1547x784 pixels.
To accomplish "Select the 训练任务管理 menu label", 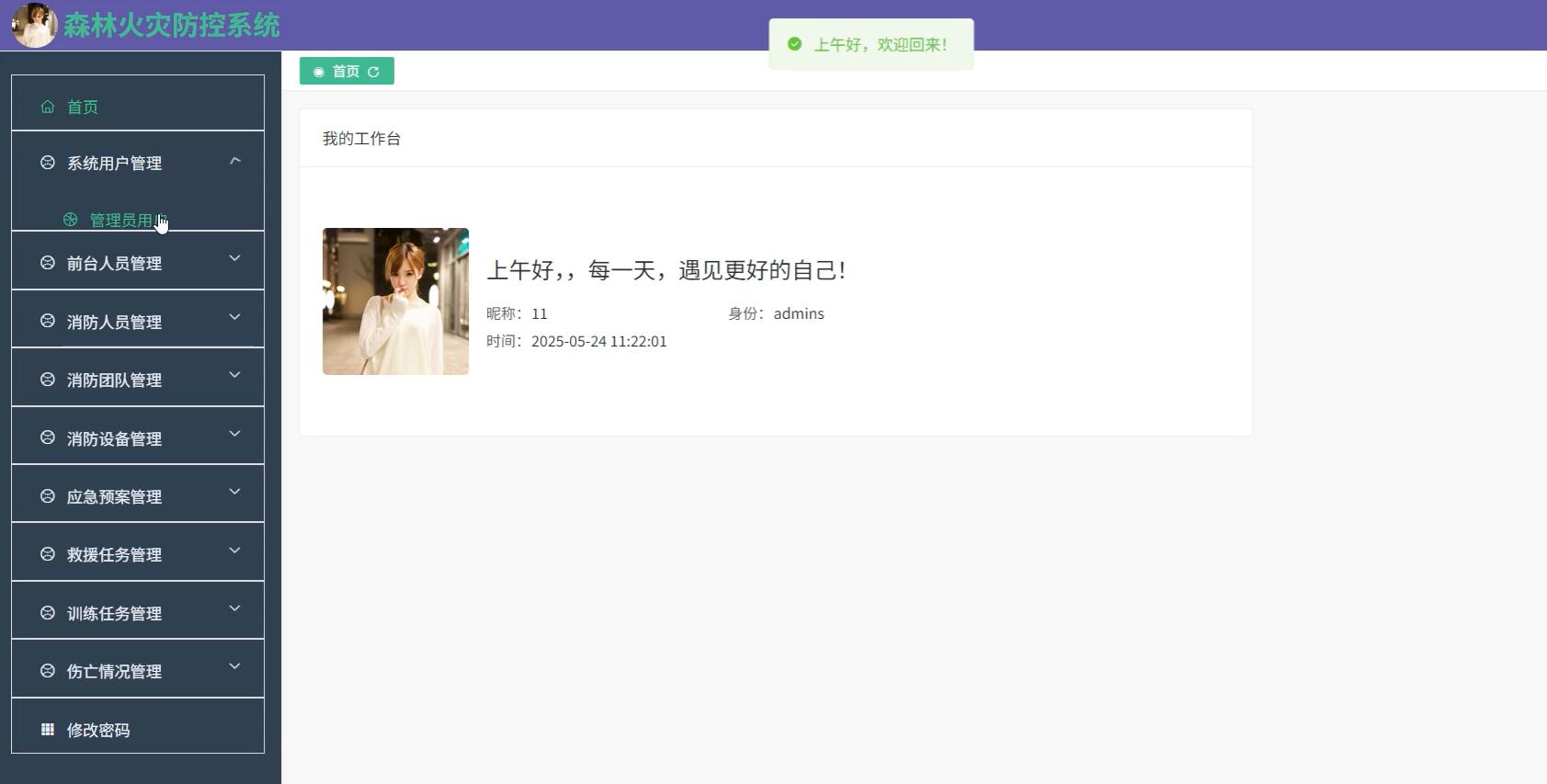I will (114, 614).
